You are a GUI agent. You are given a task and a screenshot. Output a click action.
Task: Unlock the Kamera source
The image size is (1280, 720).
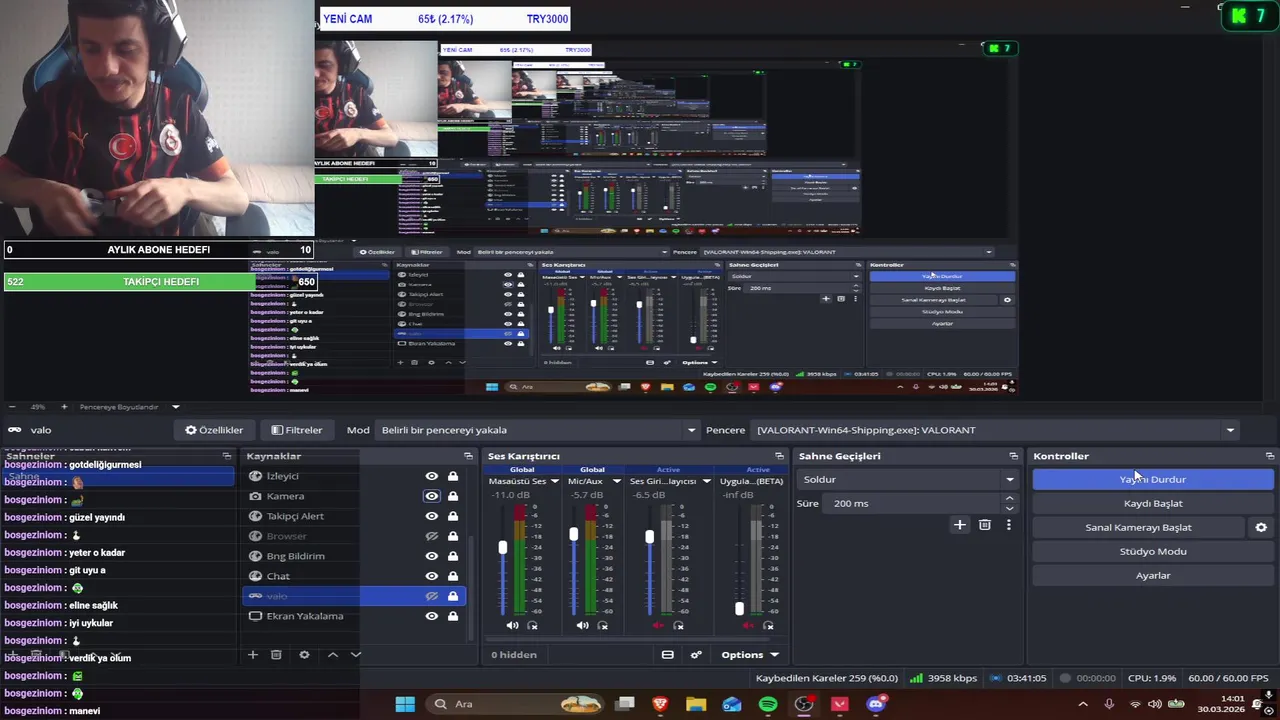pyautogui.click(x=453, y=496)
